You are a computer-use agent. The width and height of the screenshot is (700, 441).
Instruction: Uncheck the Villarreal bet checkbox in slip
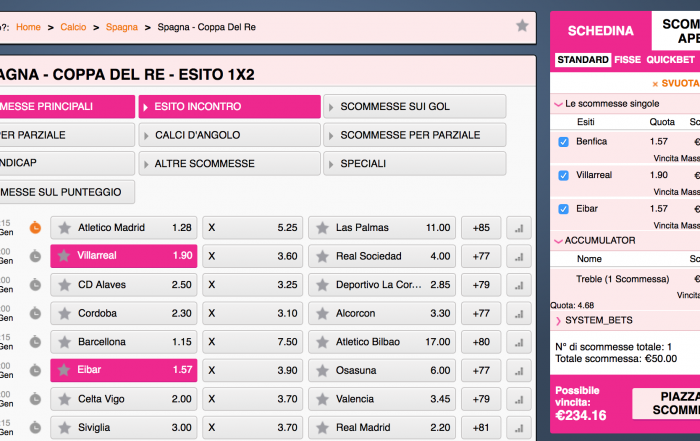point(563,175)
